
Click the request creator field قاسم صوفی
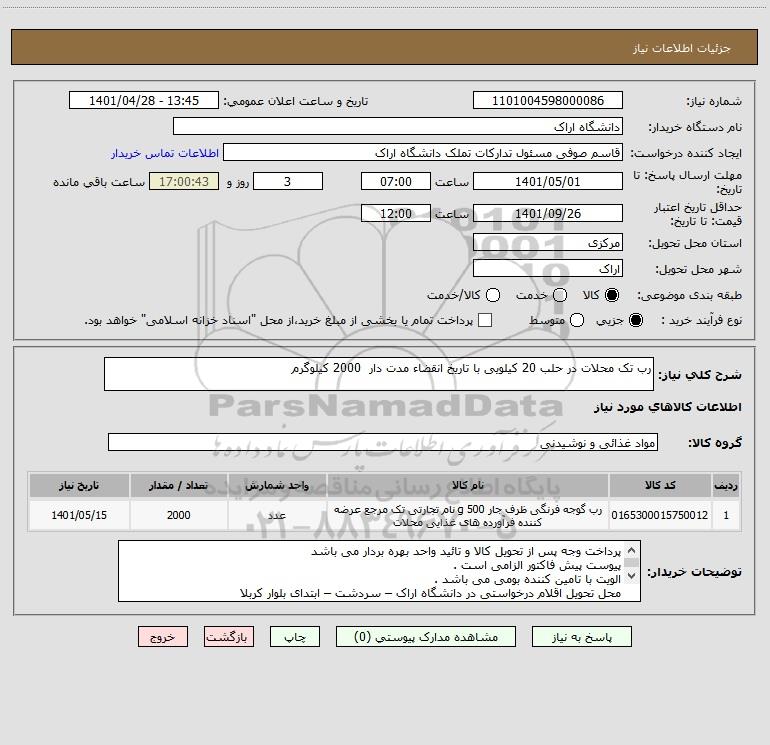point(423,152)
